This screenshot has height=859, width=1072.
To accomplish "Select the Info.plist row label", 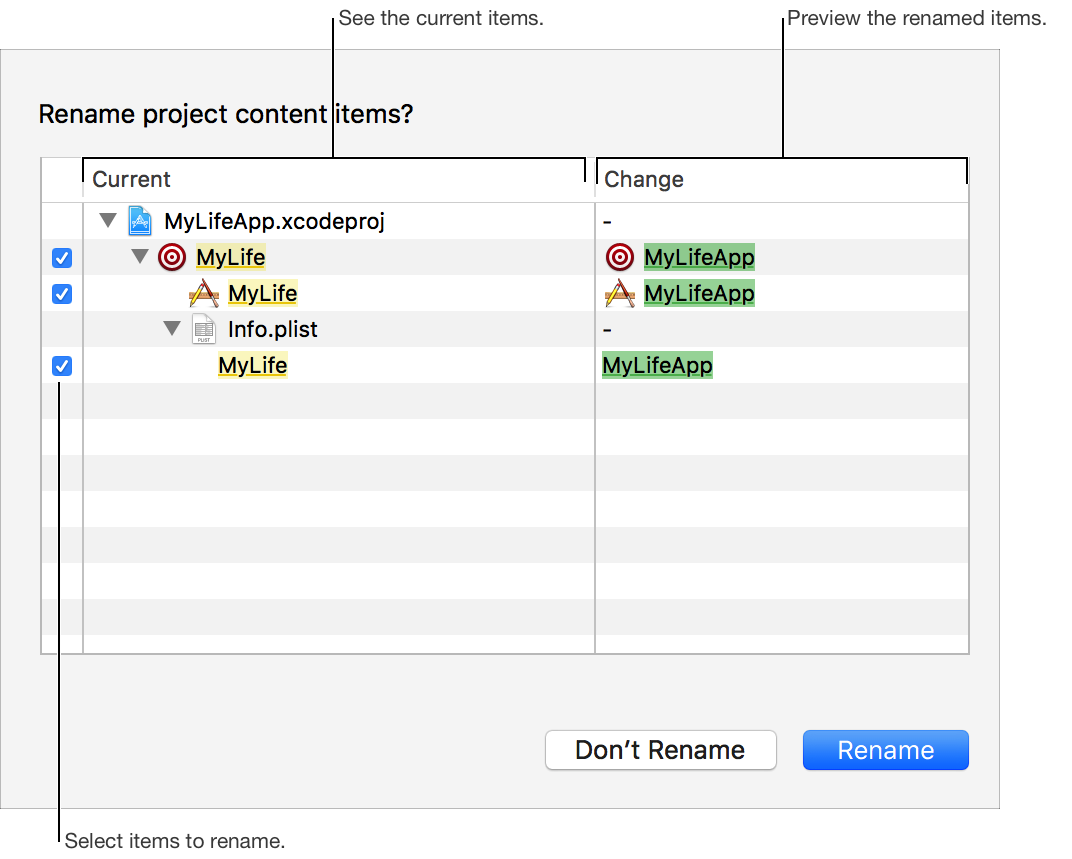I will [273, 329].
